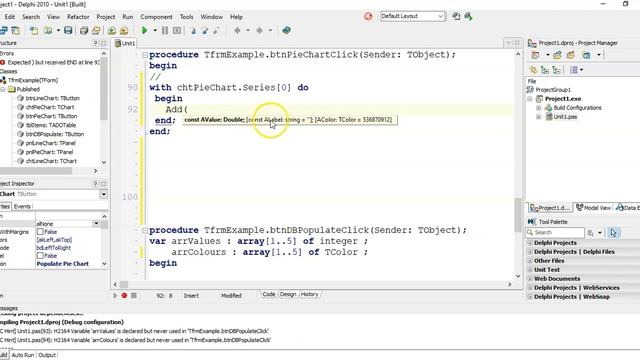
Task: Click the editor horizontal scrollbar right arrow
Action: click(509, 284)
